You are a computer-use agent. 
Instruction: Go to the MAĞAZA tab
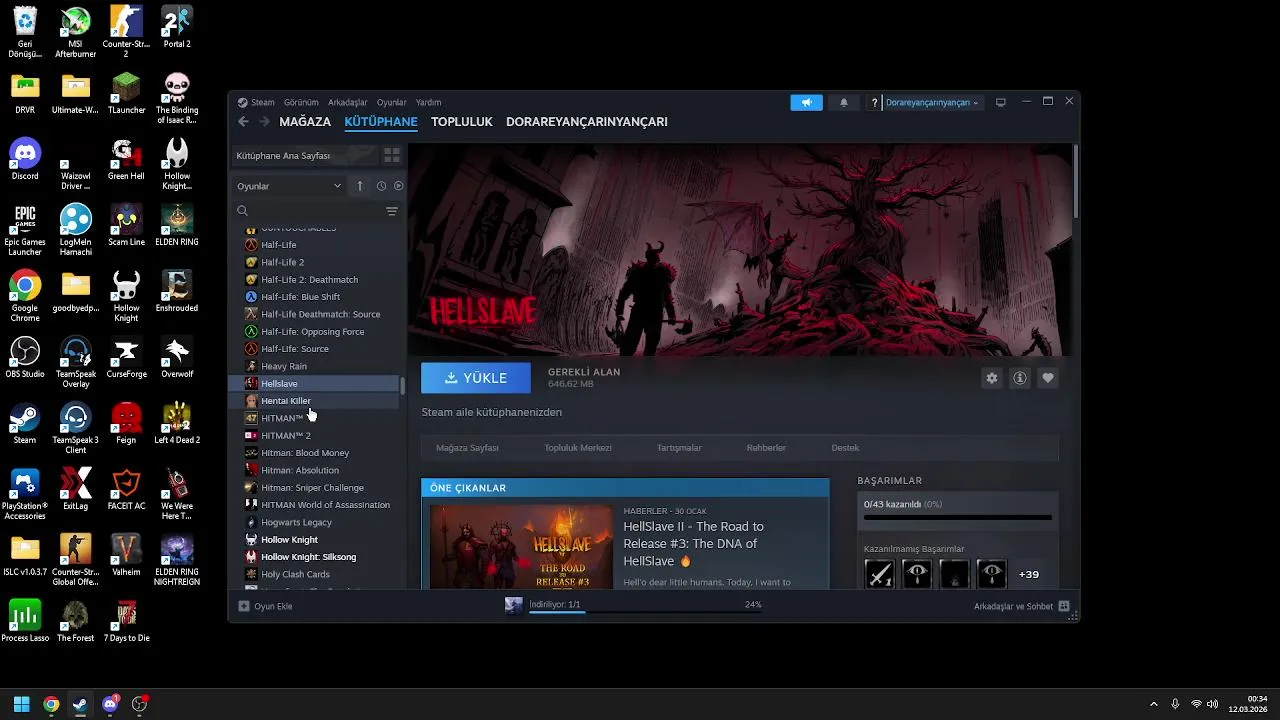click(305, 122)
